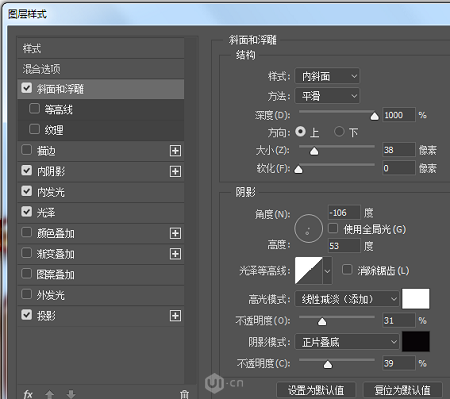Enable the 纹理 checkbox
The width and height of the screenshot is (450, 399).
point(34,129)
